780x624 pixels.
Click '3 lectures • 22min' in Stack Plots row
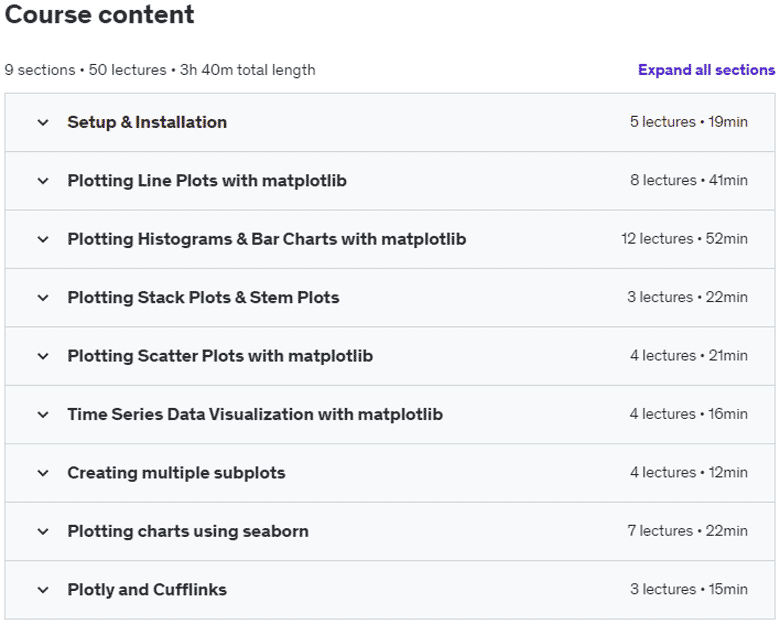click(687, 297)
